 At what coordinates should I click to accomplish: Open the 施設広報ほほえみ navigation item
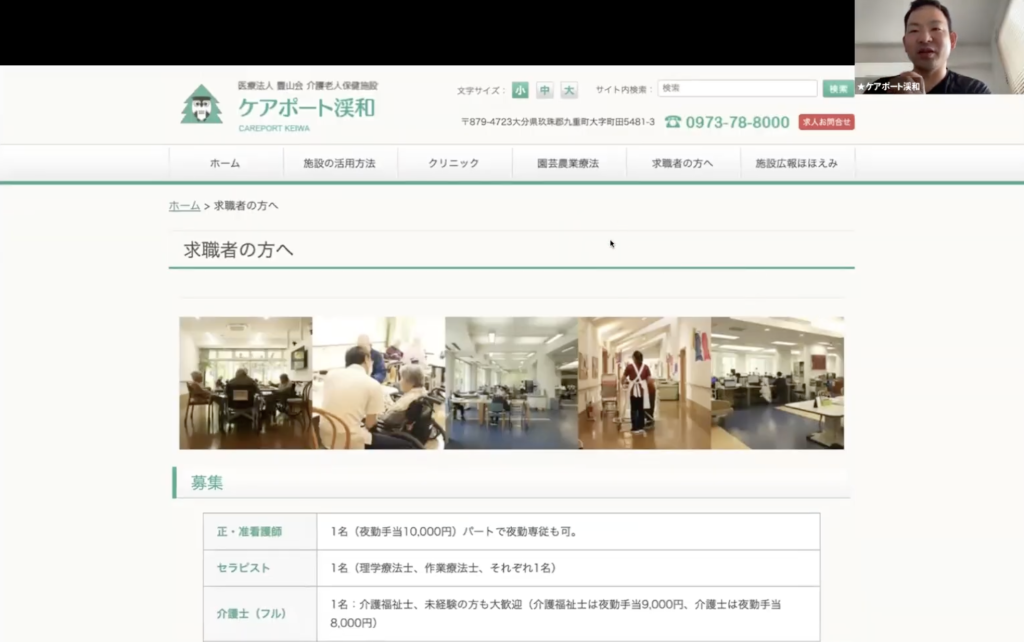[797, 163]
